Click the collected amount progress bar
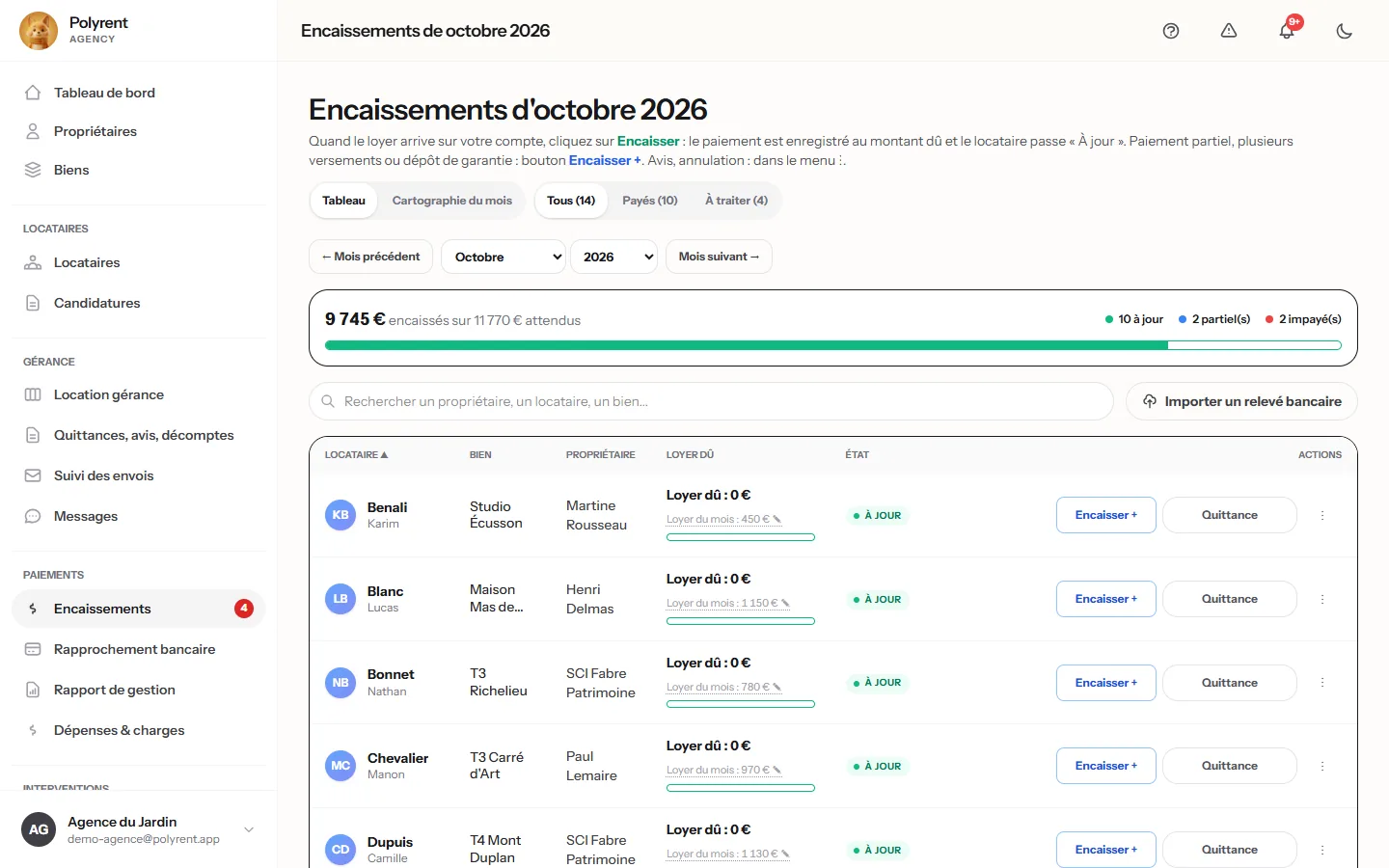1389x868 pixels. coord(833,345)
